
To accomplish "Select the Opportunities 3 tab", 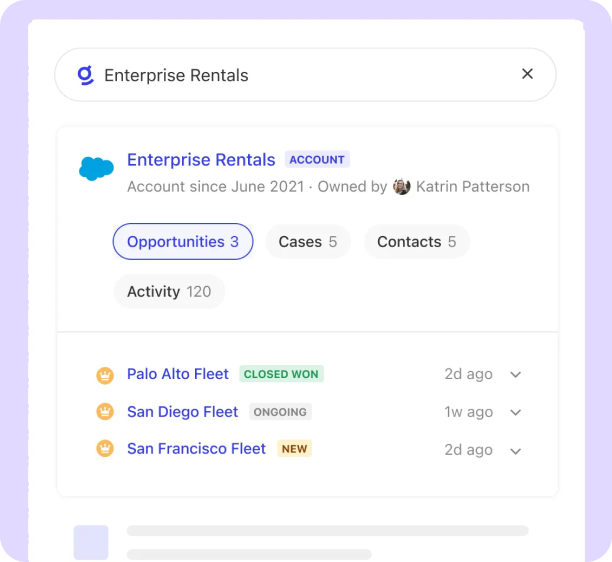I will pyautogui.click(x=183, y=242).
